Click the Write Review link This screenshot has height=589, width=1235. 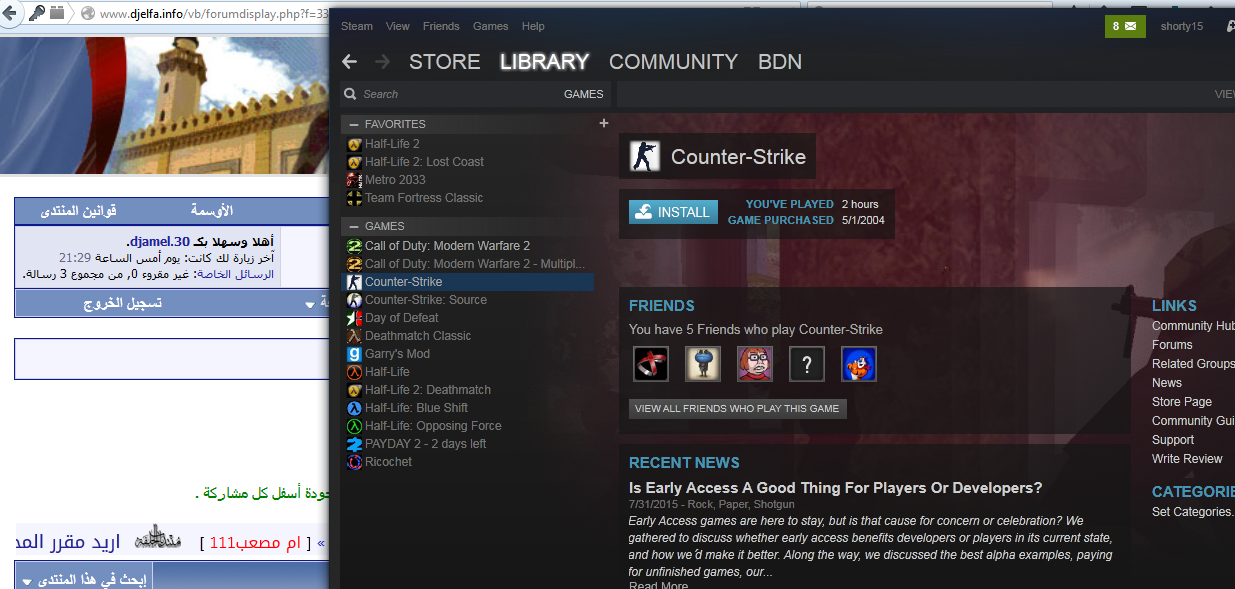point(1187,459)
